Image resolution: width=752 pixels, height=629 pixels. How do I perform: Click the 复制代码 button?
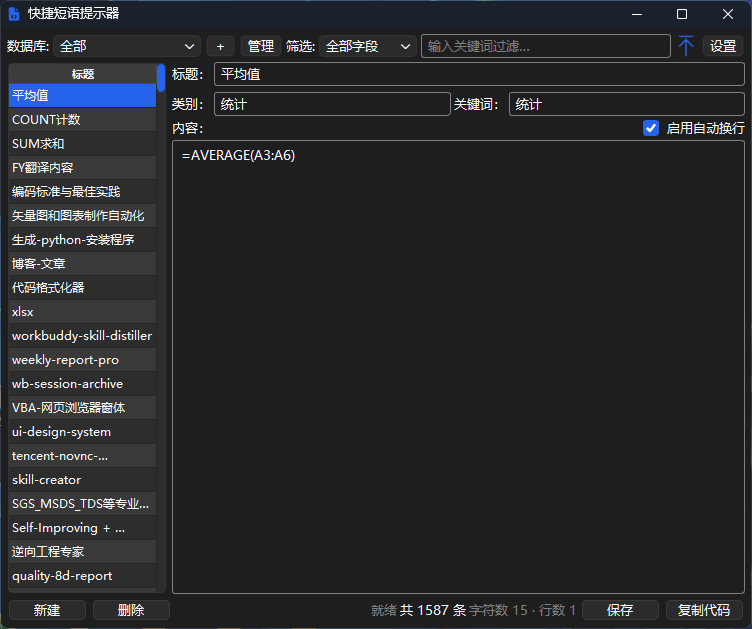(704, 610)
